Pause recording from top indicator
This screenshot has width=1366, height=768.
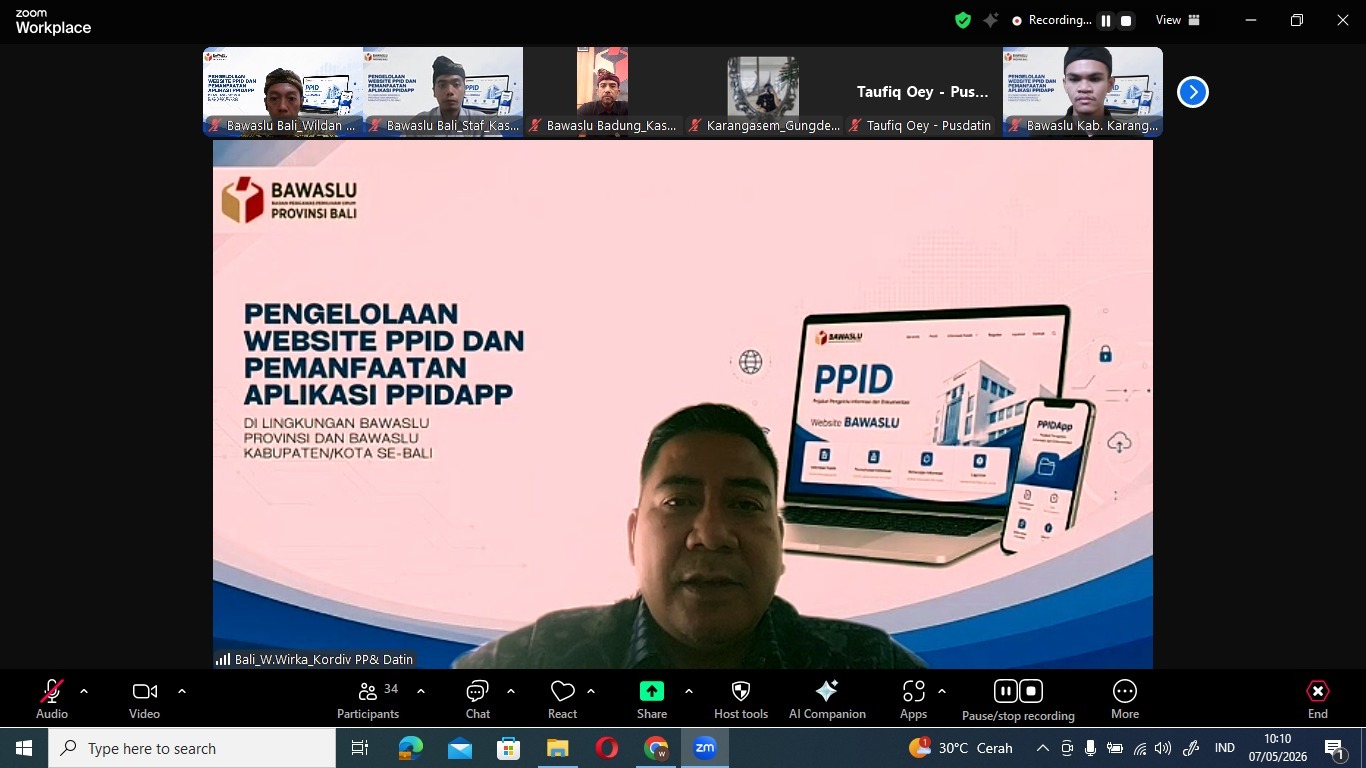(x=1106, y=20)
